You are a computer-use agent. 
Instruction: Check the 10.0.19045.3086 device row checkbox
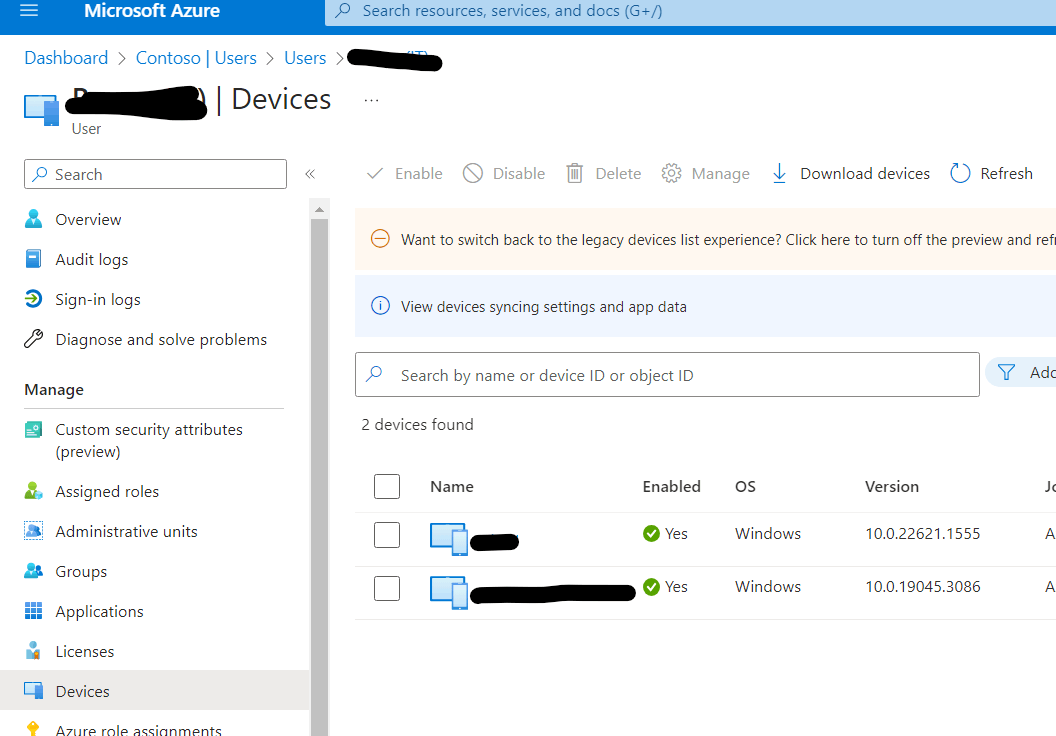(x=387, y=588)
